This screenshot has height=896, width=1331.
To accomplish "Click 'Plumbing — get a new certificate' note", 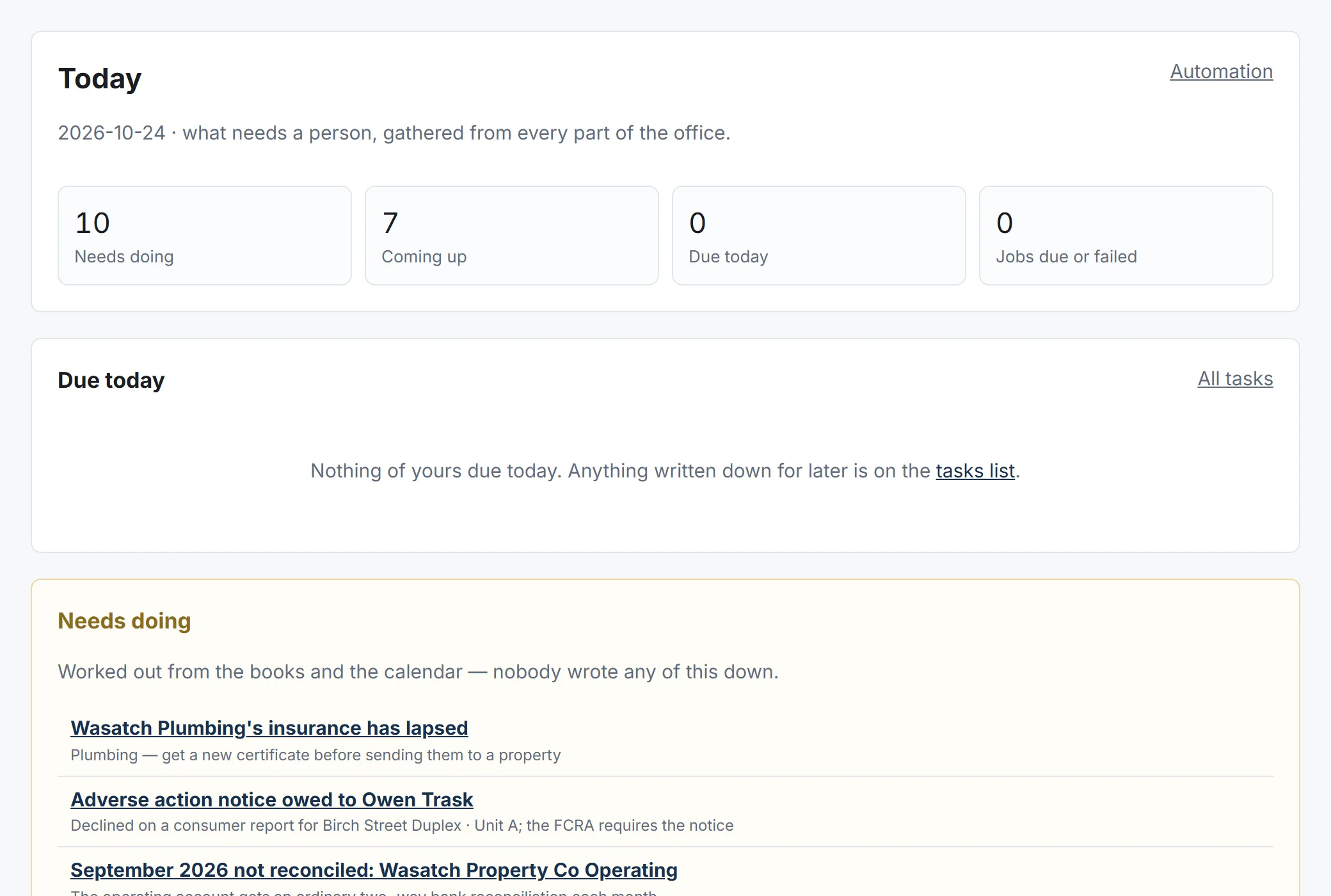I will (x=315, y=755).
